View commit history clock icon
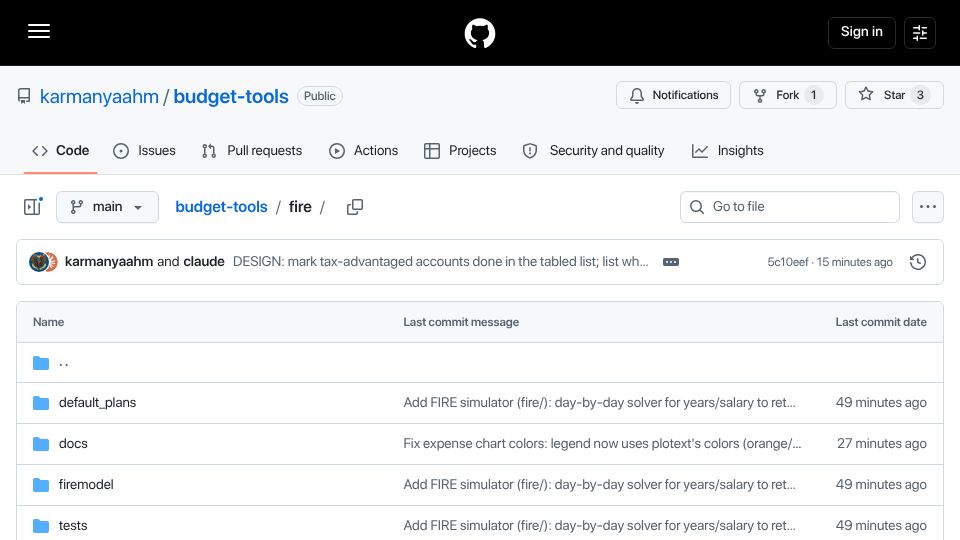The width and height of the screenshot is (960, 540). click(918, 262)
